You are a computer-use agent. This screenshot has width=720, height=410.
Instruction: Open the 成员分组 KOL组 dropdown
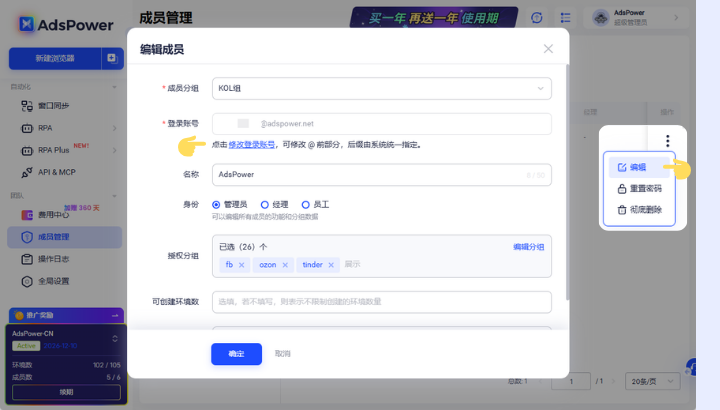(382, 88)
